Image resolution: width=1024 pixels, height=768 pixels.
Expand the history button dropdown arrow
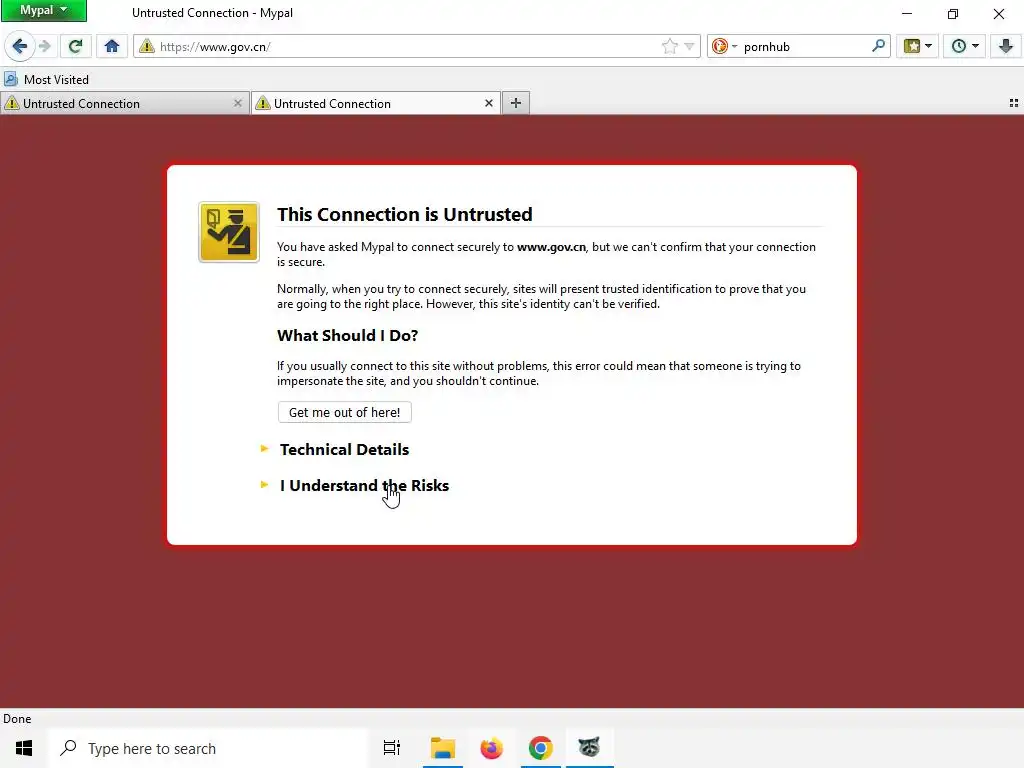975,46
